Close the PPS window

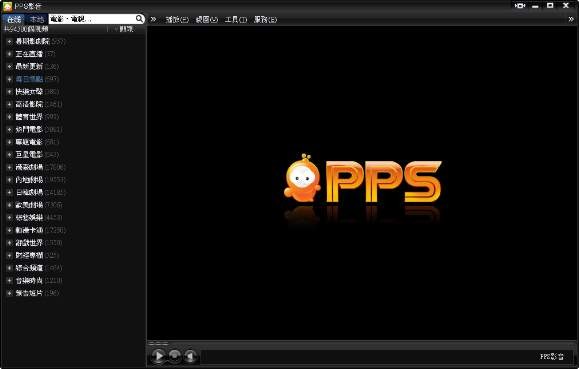(x=566, y=6)
